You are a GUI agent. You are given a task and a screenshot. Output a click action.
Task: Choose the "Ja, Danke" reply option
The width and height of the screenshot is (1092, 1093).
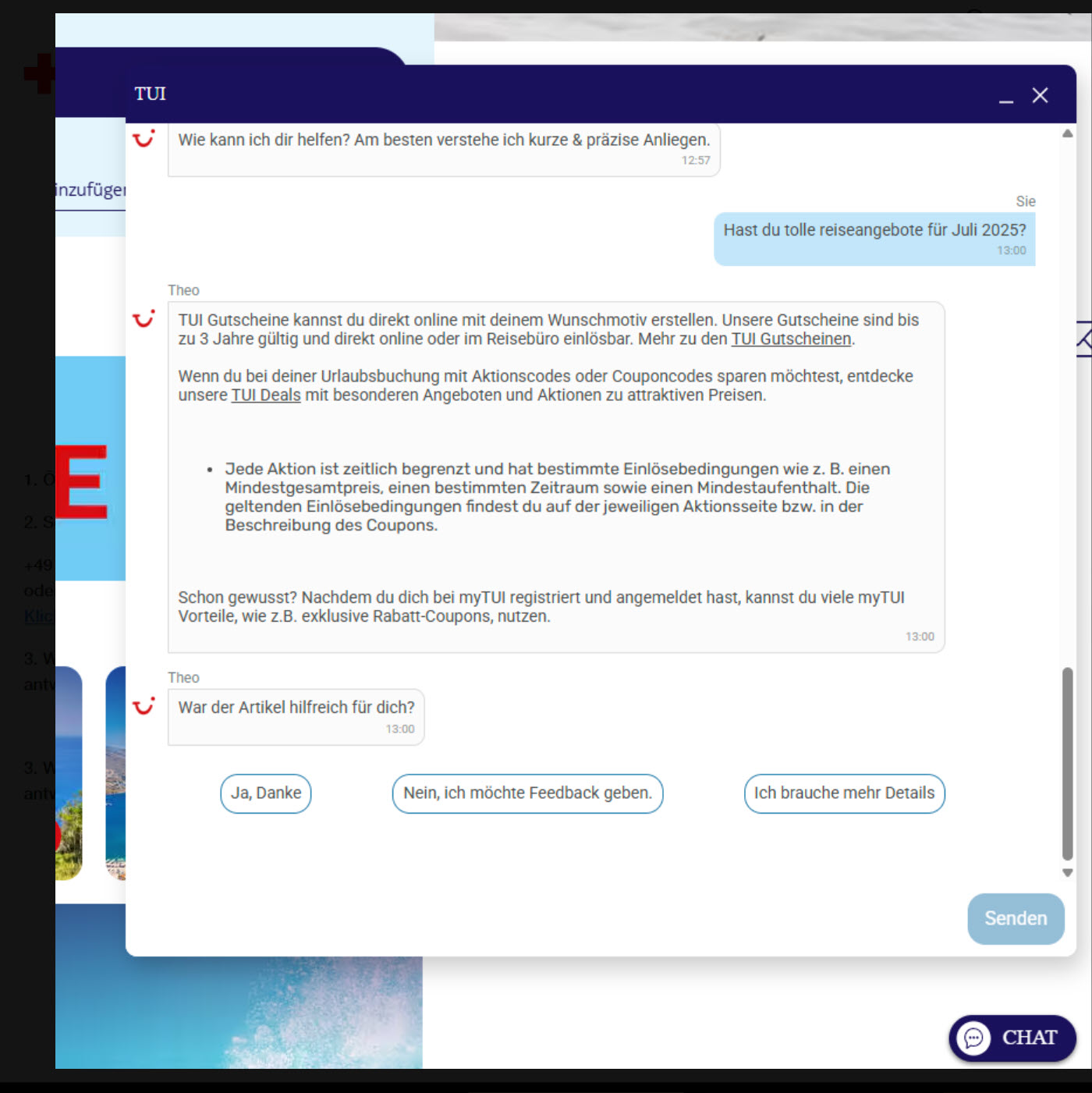click(266, 793)
